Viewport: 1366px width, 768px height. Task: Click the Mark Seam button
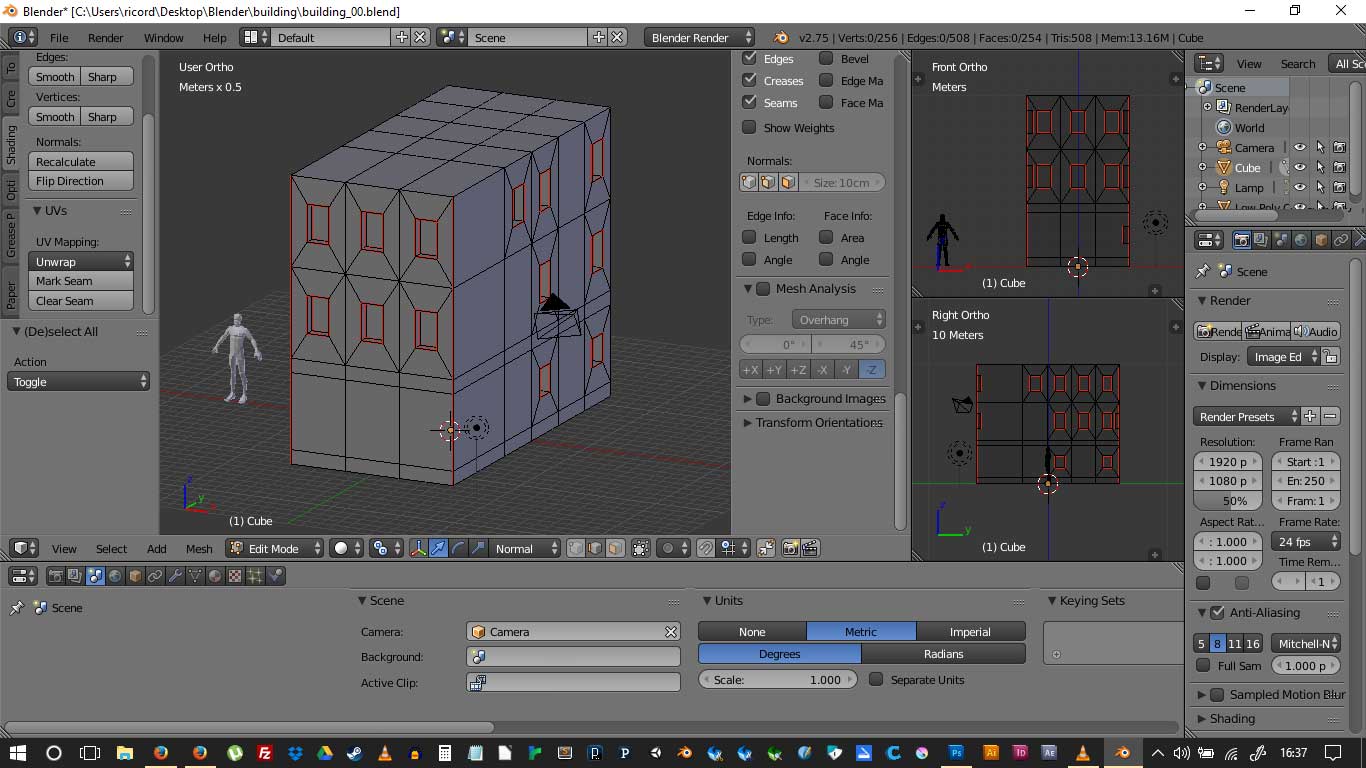84,281
